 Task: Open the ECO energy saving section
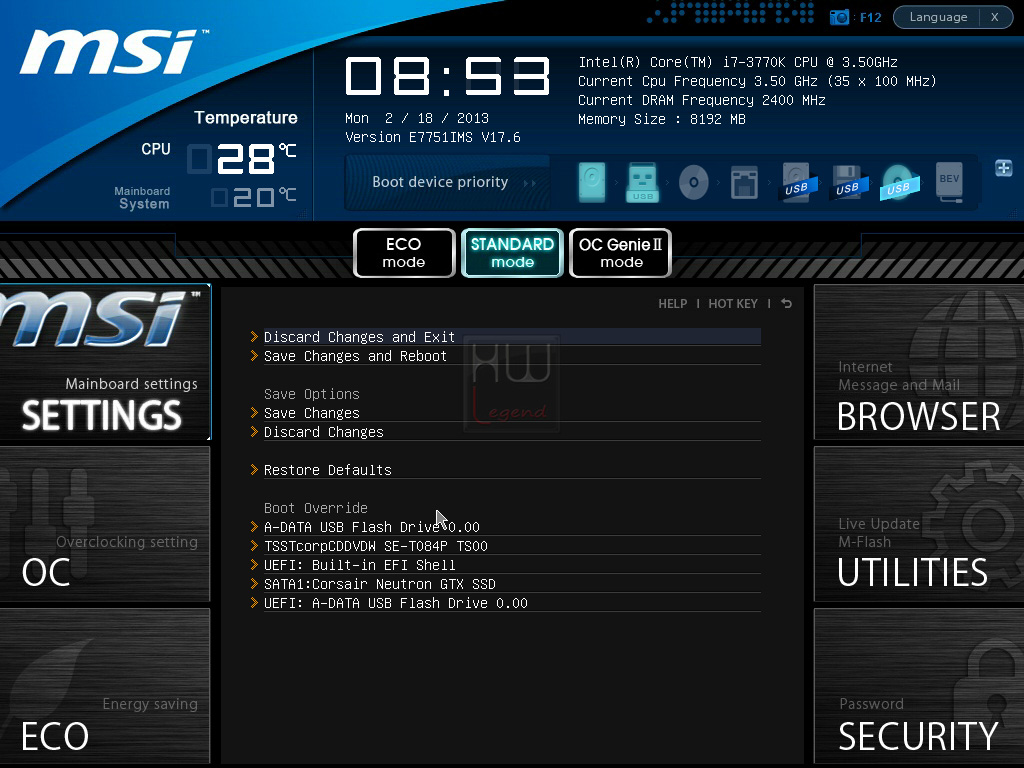[x=105, y=686]
